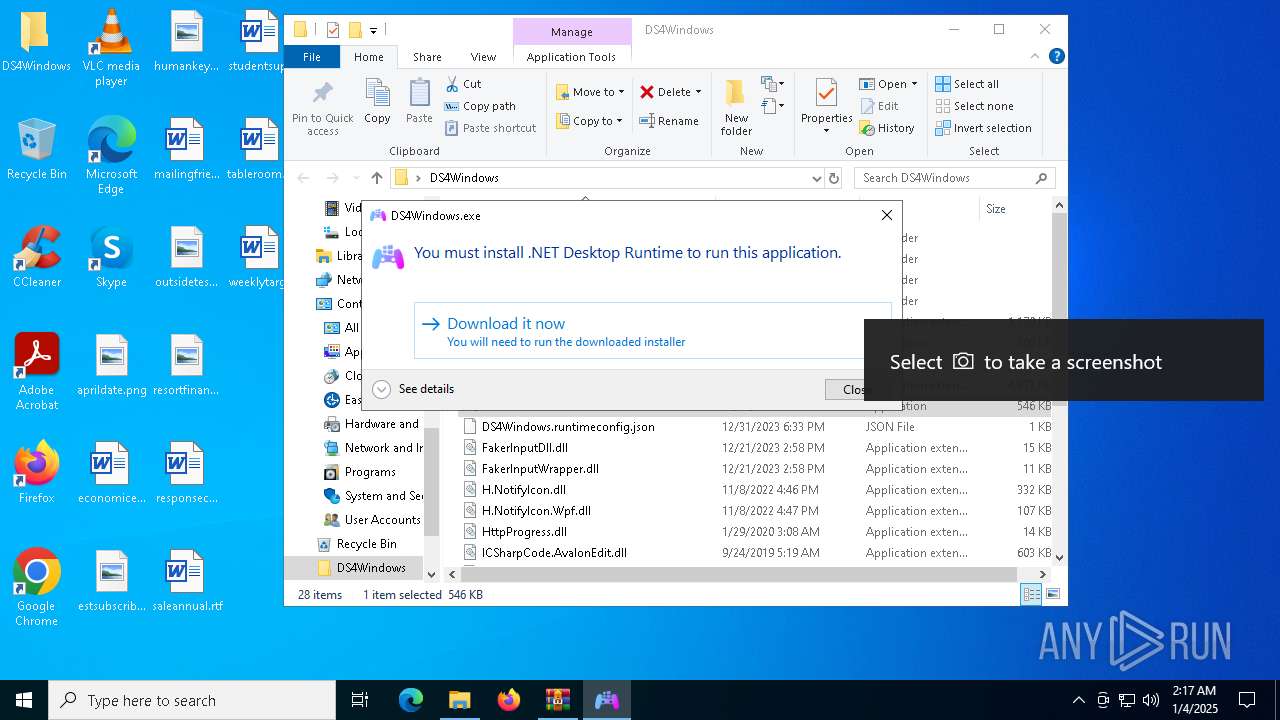The width and height of the screenshot is (1280, 720).
Task: Open Skype desktop shortcut
Action: (x=111, y=258)
